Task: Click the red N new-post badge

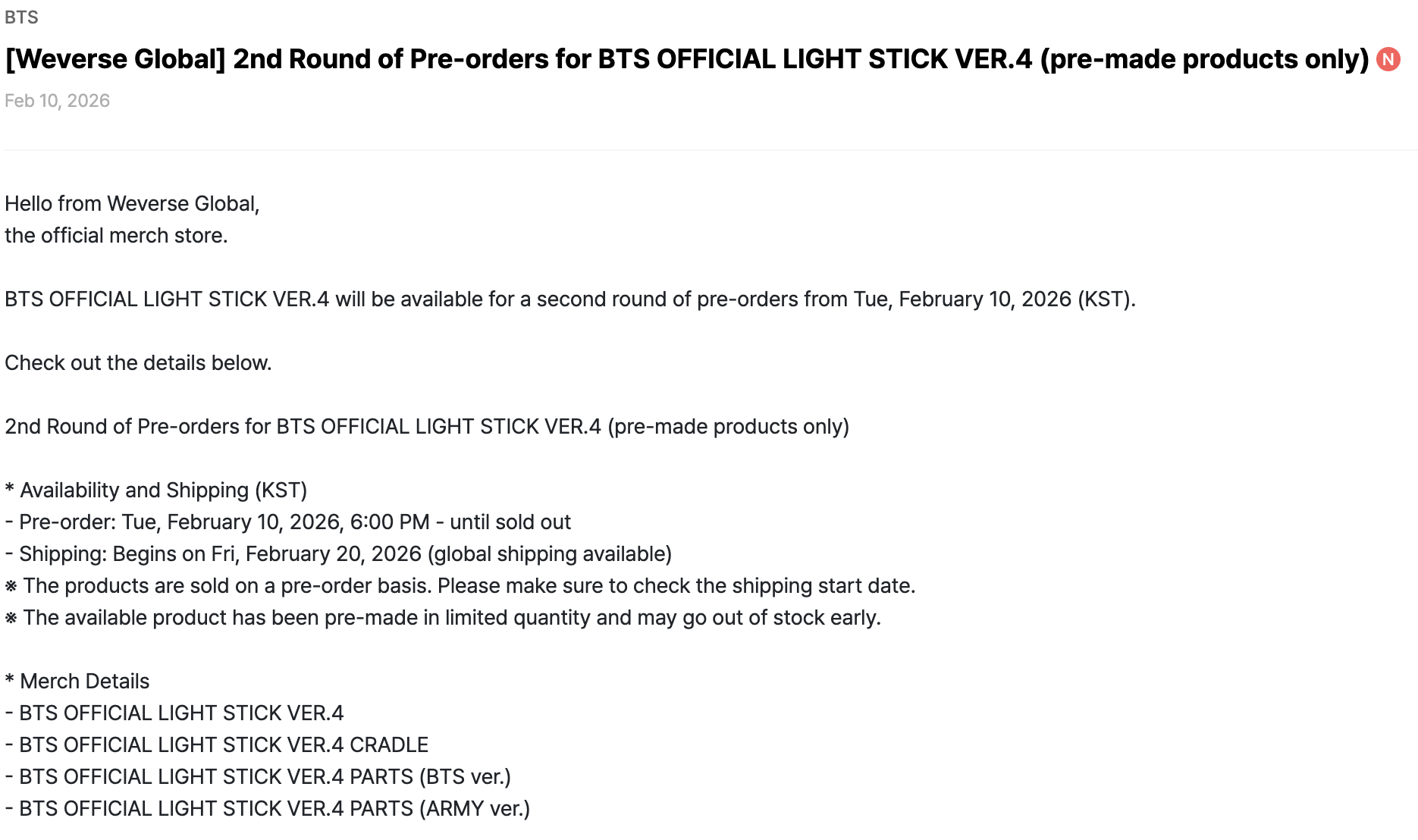Action: [1388, 59]
